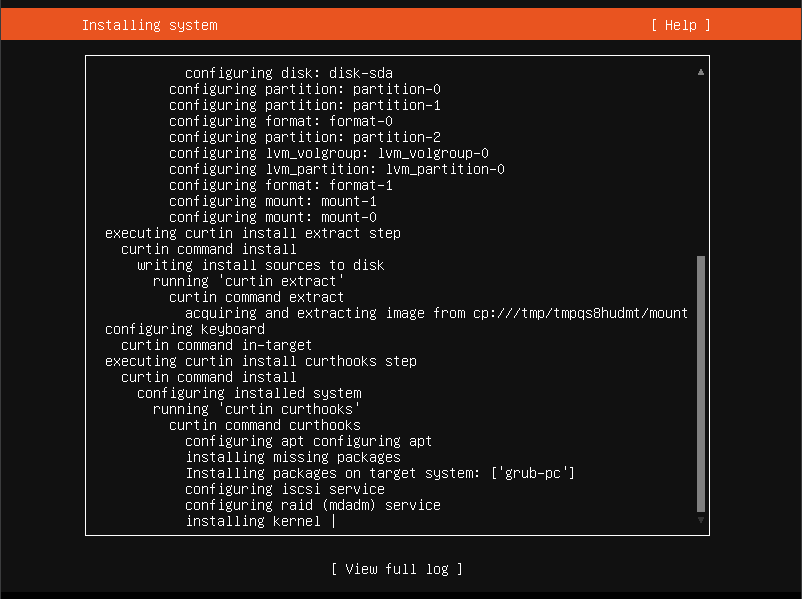
Task: Click the 'configuring iscsi service' line
Action: pyautogui.click(x=285, y=489)
